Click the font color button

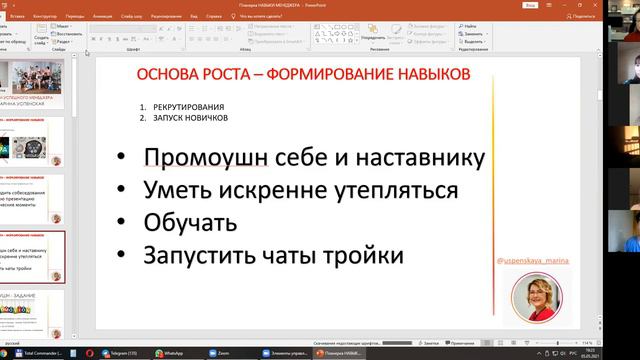(x=174, y=39)
